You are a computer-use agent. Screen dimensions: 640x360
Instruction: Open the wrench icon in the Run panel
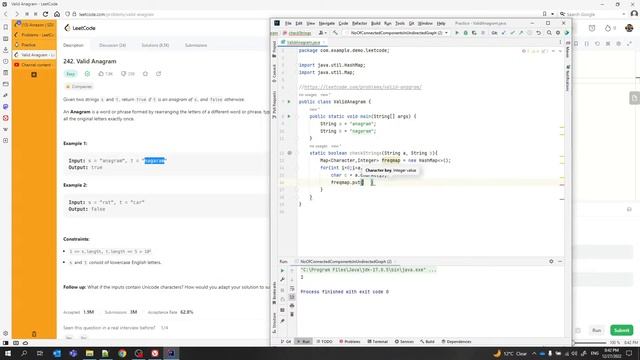point(282,280)
